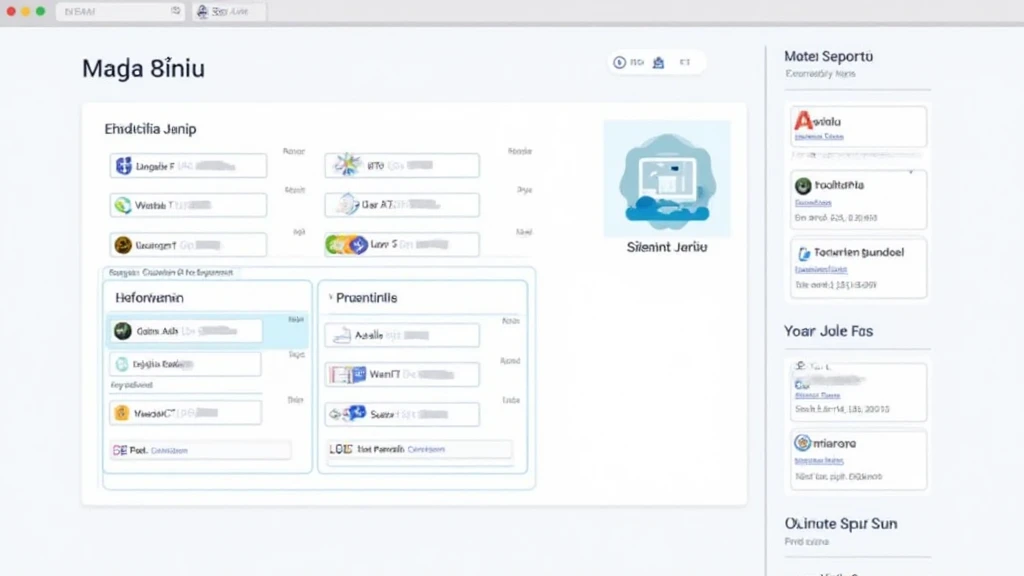1024x576 pixels.
Task: Click the blue link in the Pet. row
Action: 168,451
